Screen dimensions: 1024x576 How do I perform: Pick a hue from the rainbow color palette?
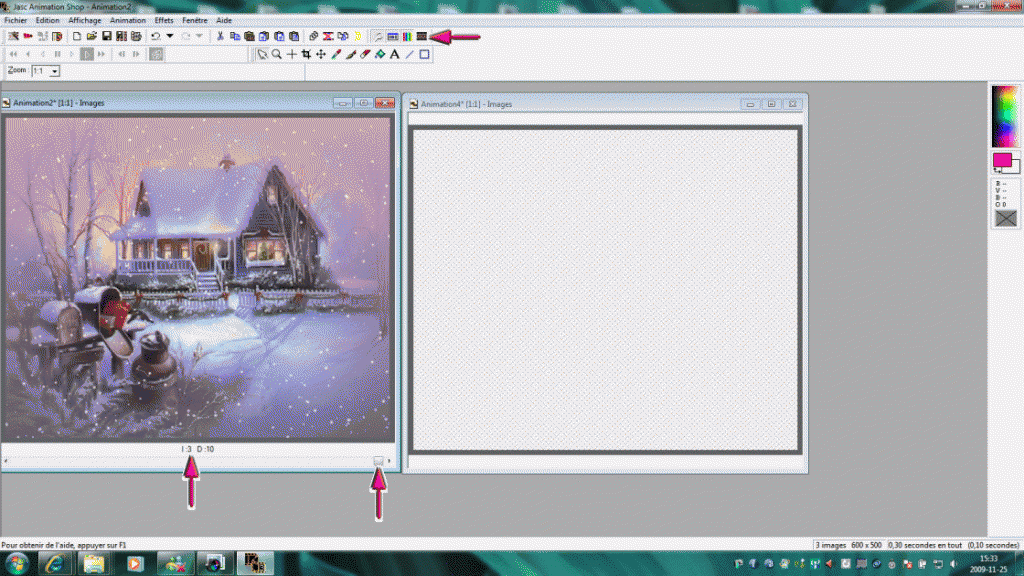(x=1005, y=116)
